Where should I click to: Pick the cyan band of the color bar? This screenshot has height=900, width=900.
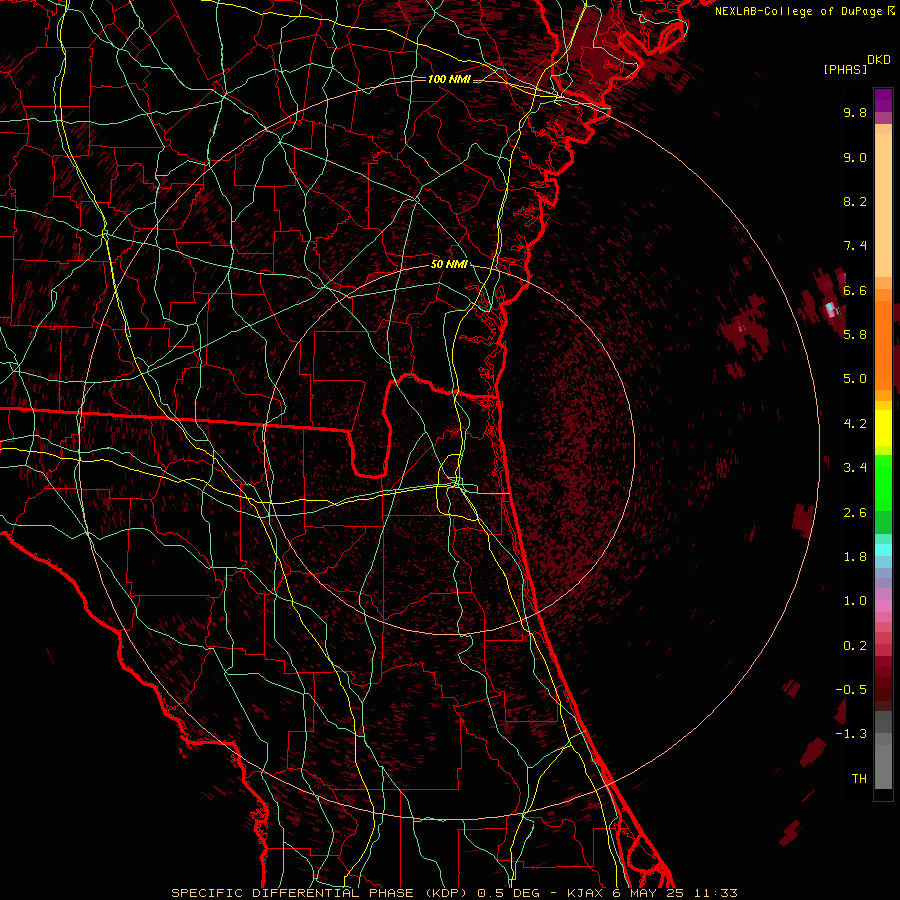tap(883, 550)
